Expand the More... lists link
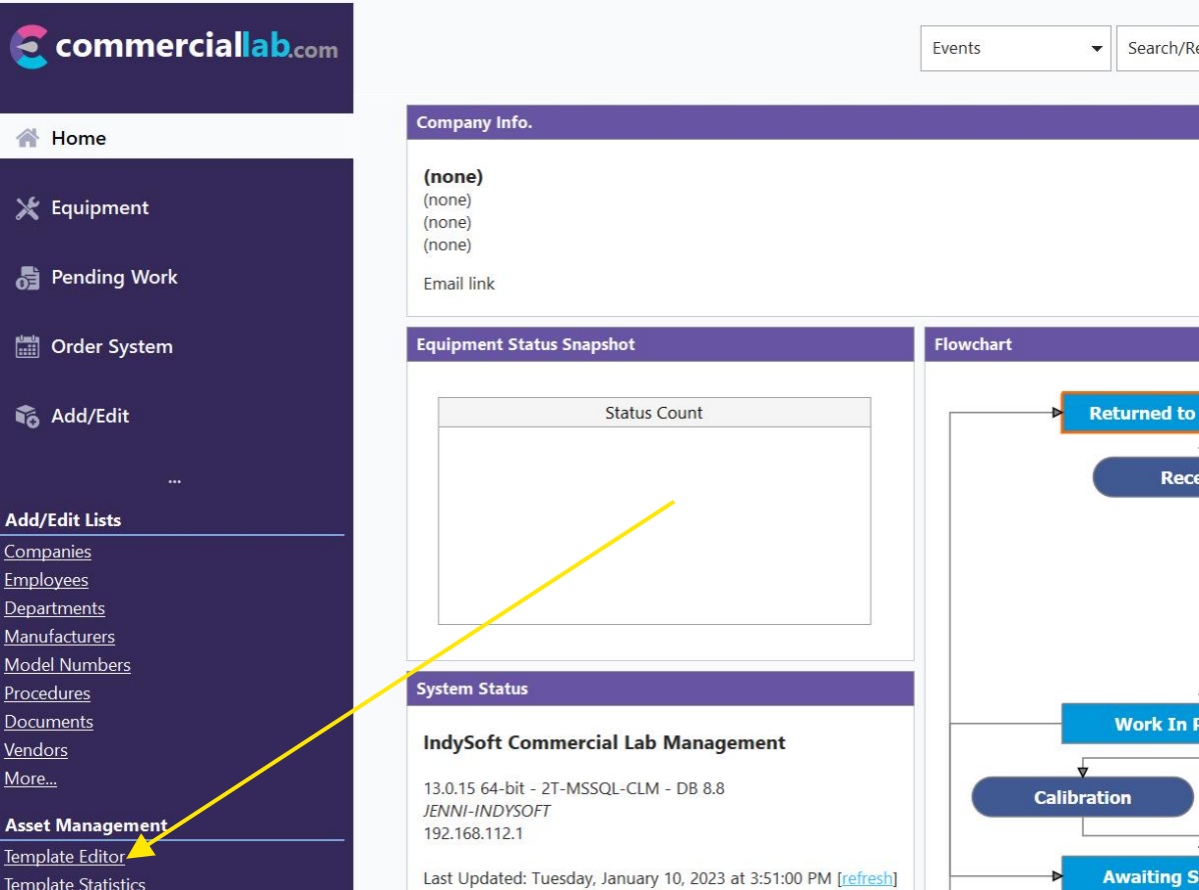 click(x=30, y=778)
